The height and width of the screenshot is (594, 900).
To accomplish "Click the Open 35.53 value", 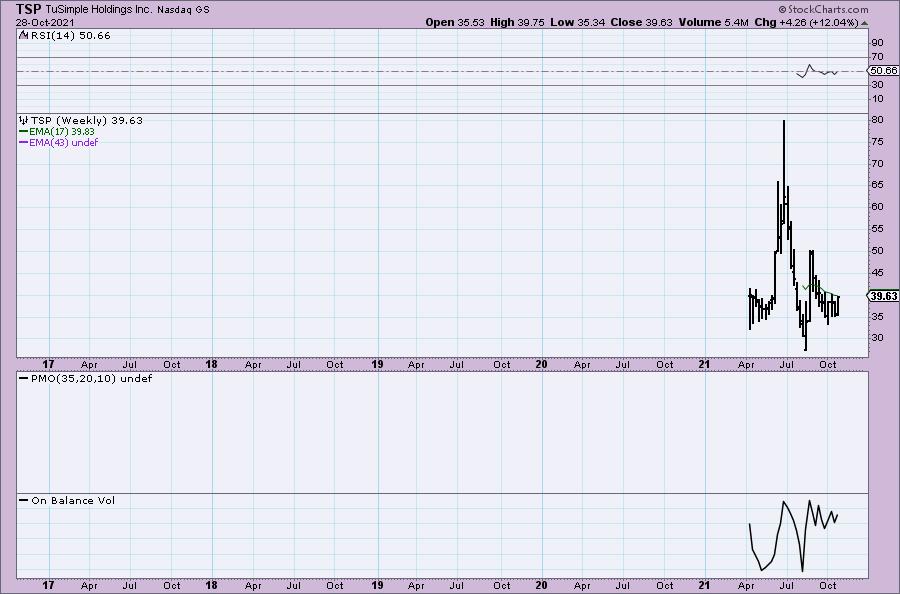I will (455, 22).
